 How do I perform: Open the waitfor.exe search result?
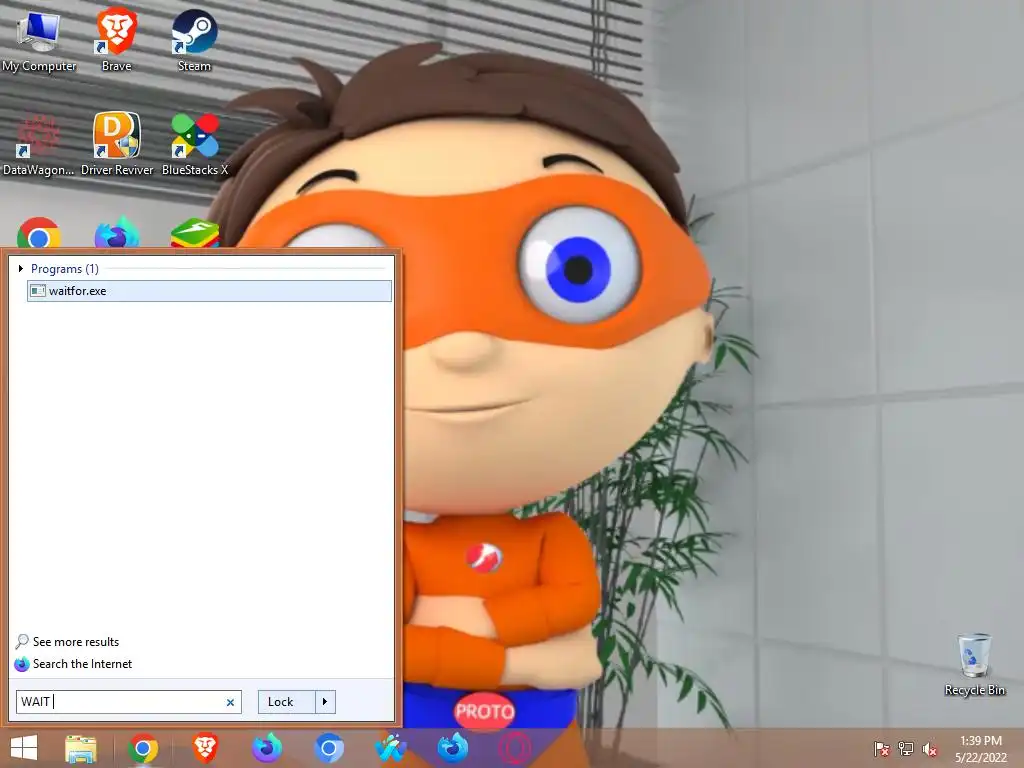pos(210,291)
